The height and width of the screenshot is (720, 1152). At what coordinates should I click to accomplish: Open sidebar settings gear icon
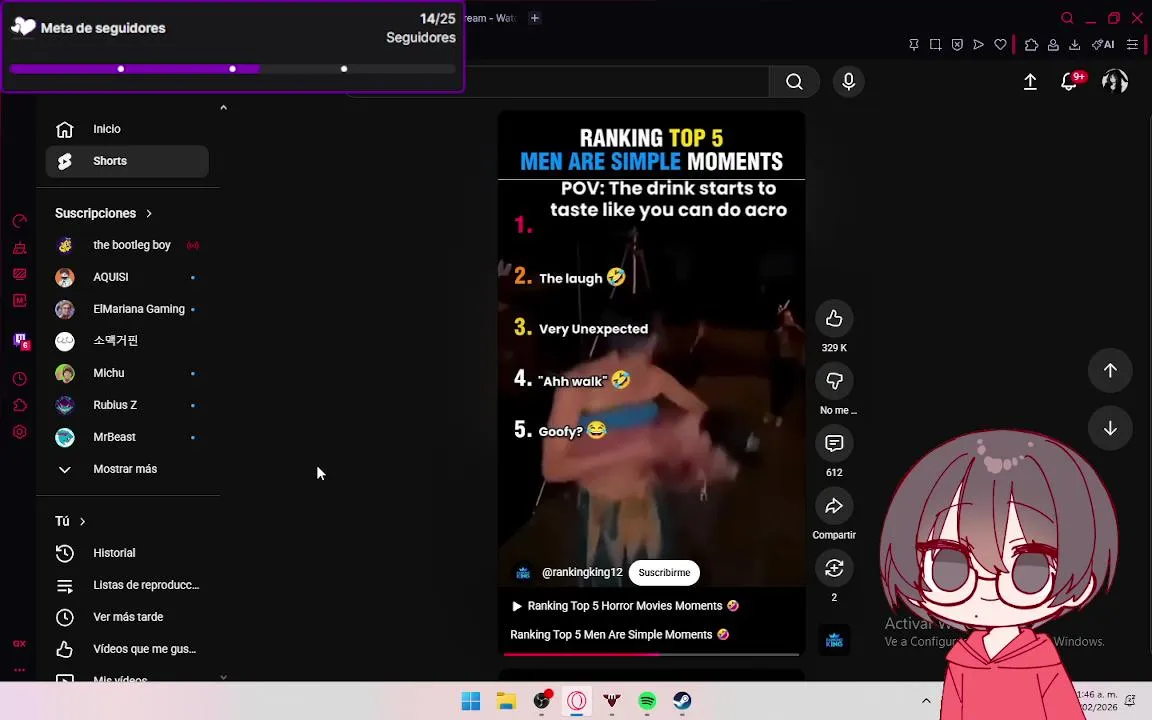click(x=20, y=432)
